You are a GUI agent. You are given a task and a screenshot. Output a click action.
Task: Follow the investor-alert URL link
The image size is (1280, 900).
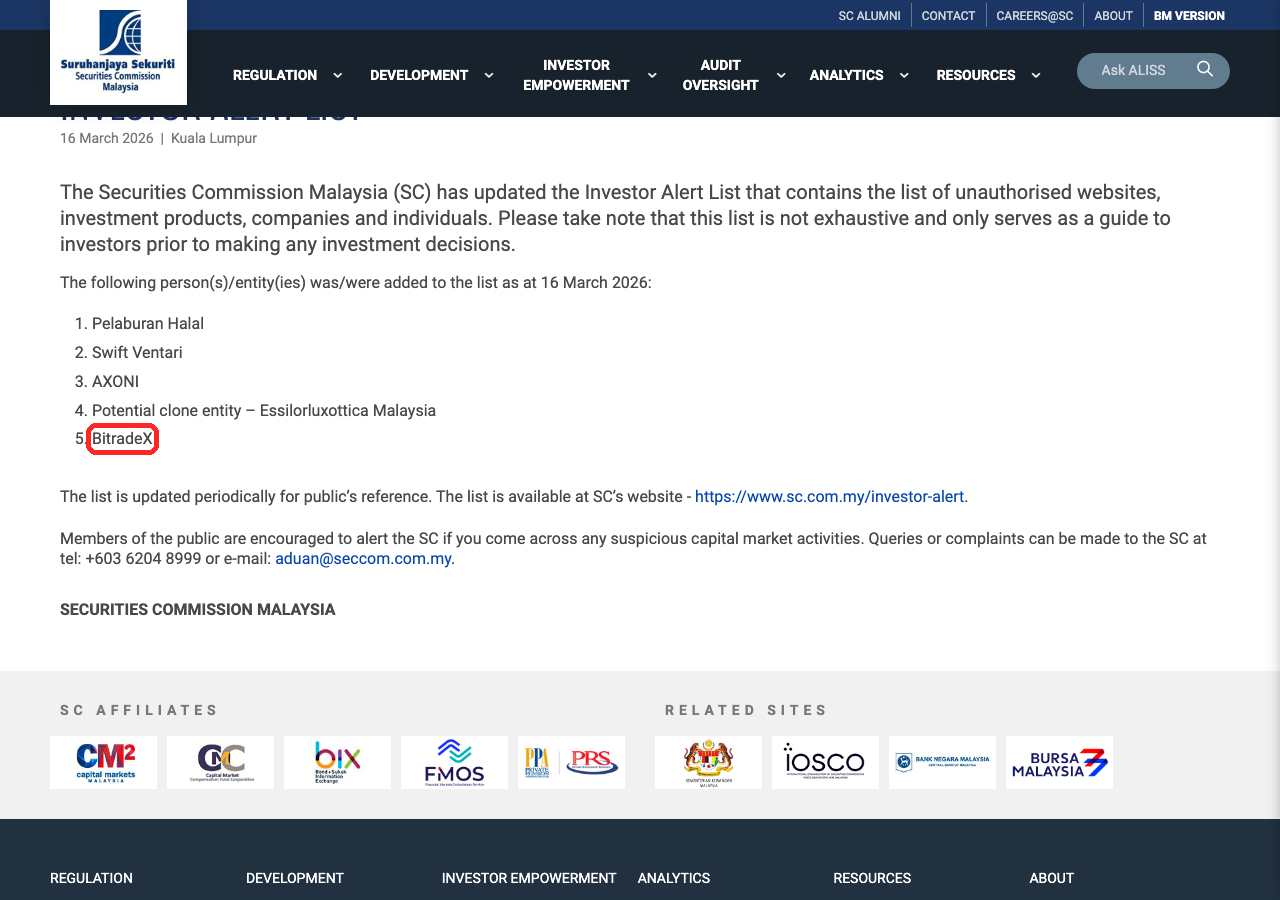click(x=829, y=496)
